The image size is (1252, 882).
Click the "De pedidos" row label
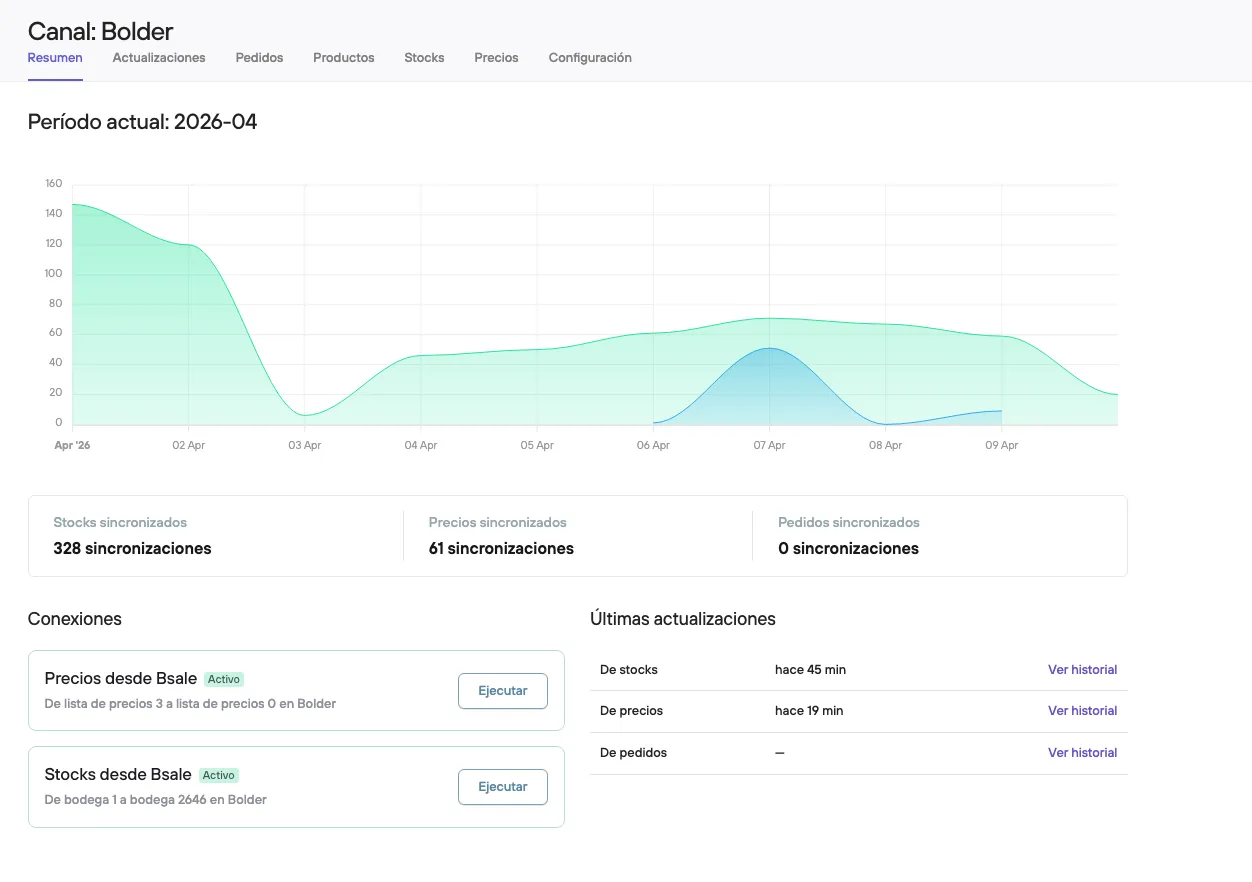pyautogui.click(x=632, y=753)
